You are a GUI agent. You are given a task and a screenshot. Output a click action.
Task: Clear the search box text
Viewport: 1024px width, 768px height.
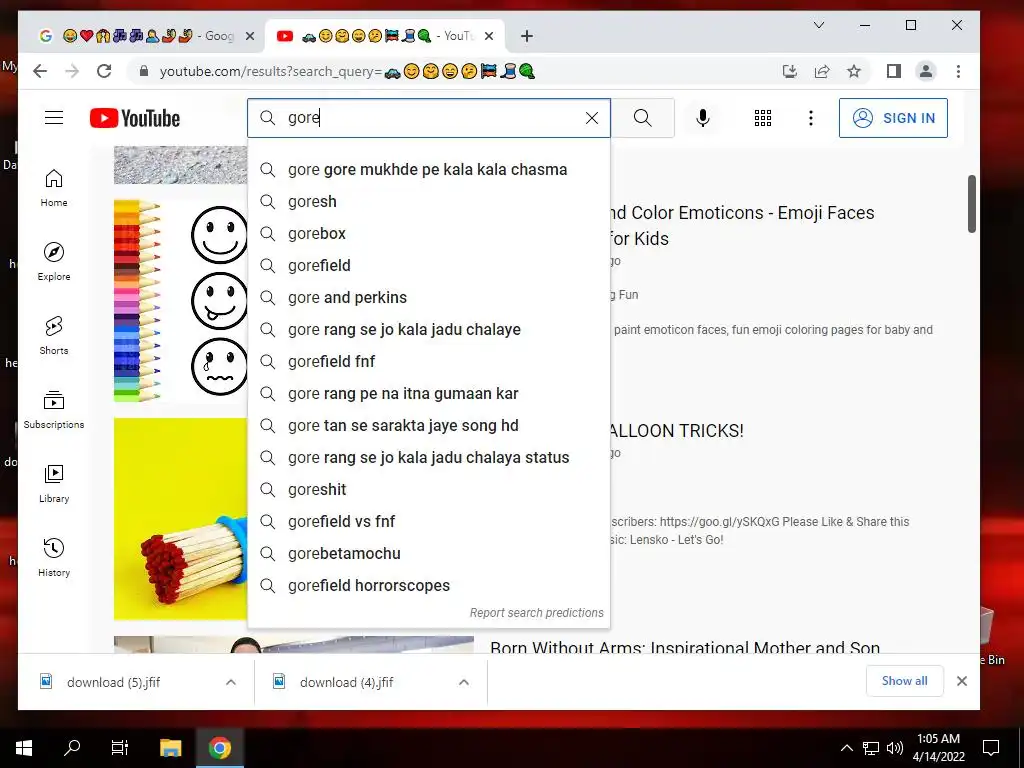tap(592, 118)
